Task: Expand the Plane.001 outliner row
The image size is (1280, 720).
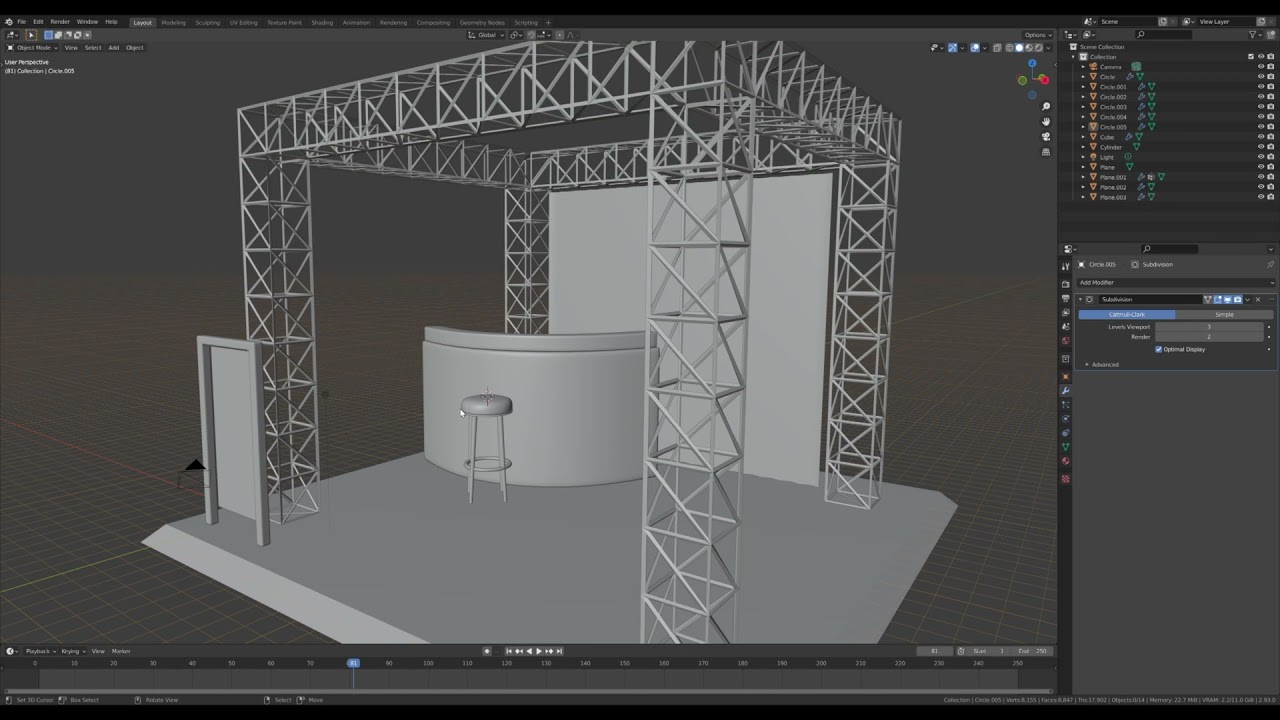Action: click(1083, 177)
